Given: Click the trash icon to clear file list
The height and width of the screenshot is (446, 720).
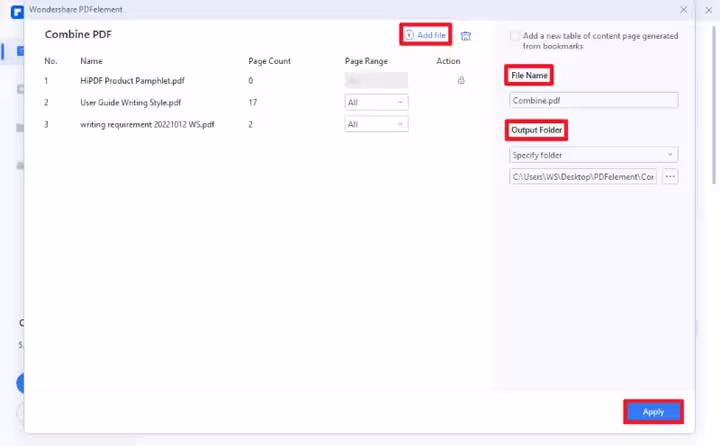Looking at the screenshot, I should coord(466,36).
